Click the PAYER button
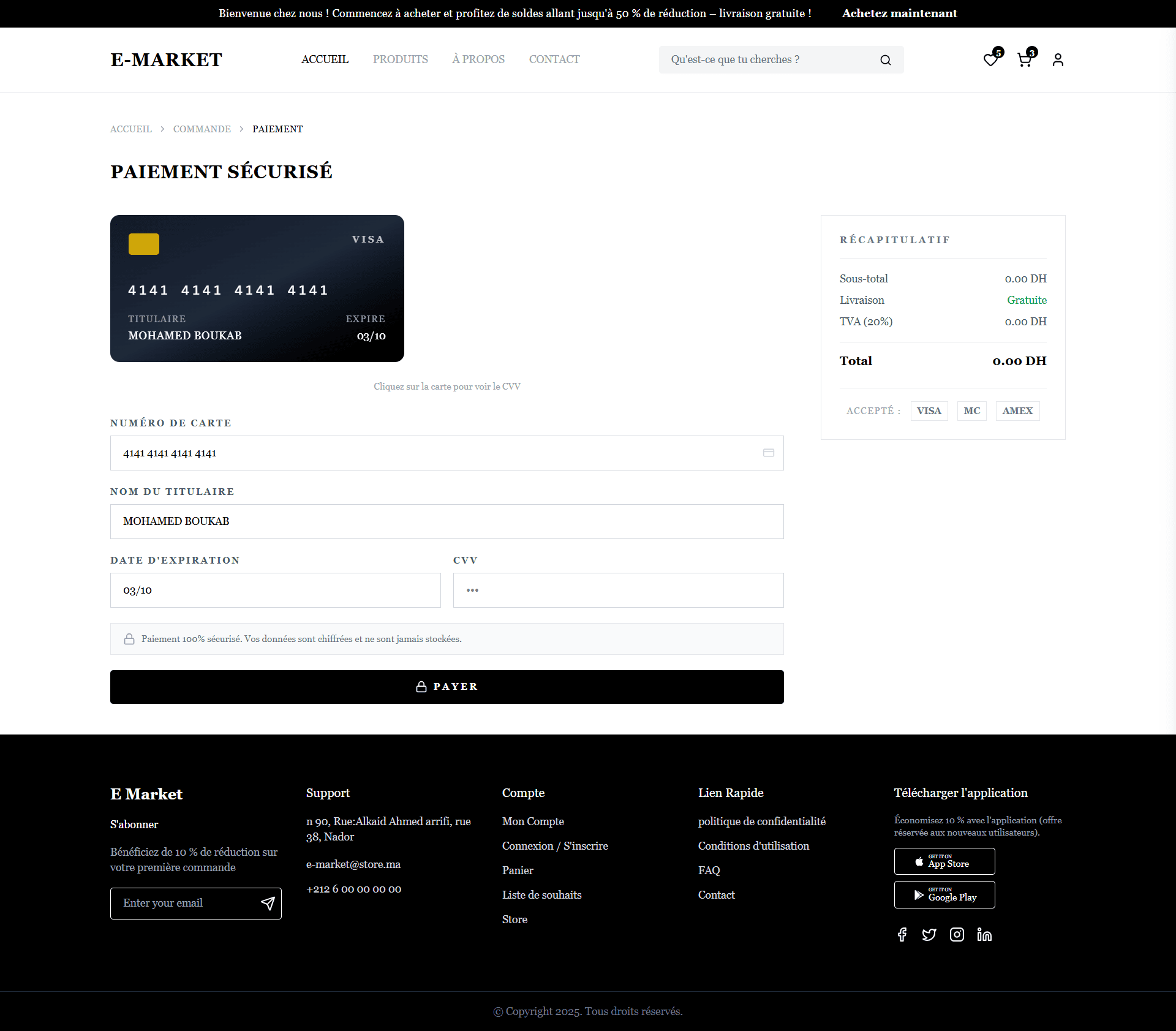This screenshot has height=1031, width=1176. point(447,687)
